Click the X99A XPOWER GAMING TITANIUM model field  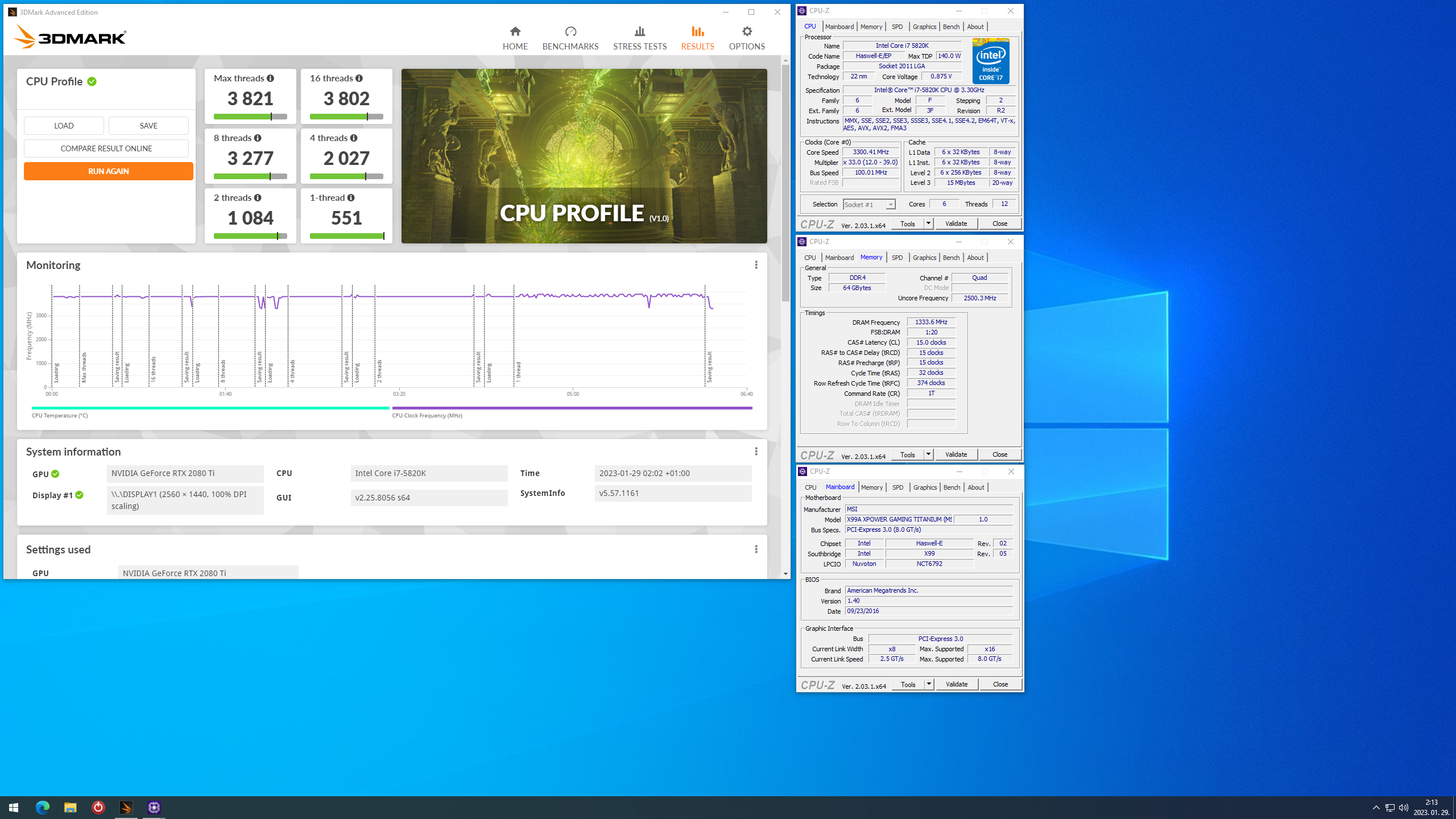click(899, 519)
